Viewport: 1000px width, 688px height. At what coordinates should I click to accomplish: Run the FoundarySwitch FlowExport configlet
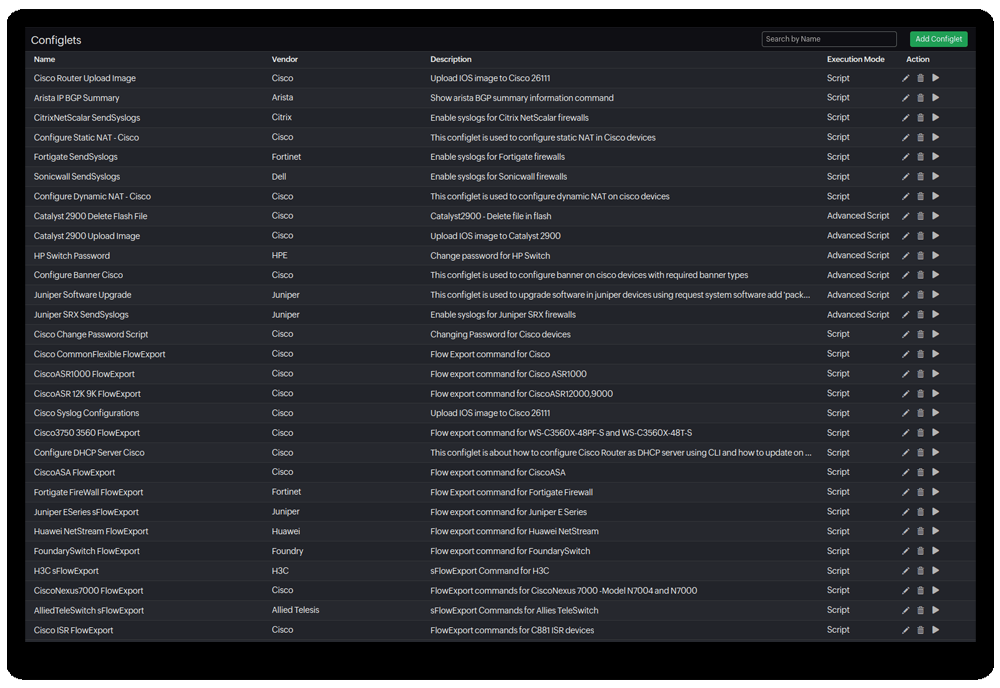936,551
